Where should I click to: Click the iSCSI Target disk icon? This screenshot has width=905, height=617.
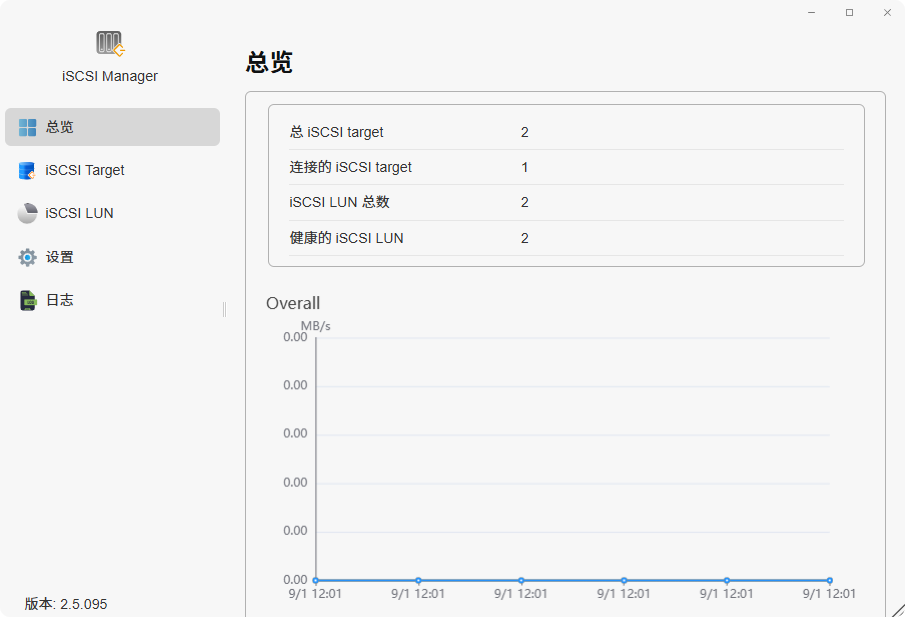pyautogui.click(x=26, y=170)
